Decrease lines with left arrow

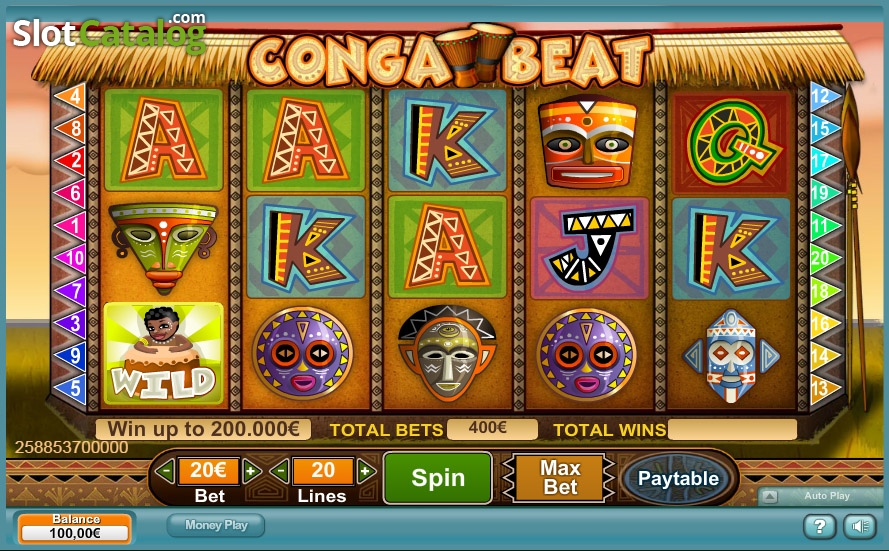tap(280, 471)
